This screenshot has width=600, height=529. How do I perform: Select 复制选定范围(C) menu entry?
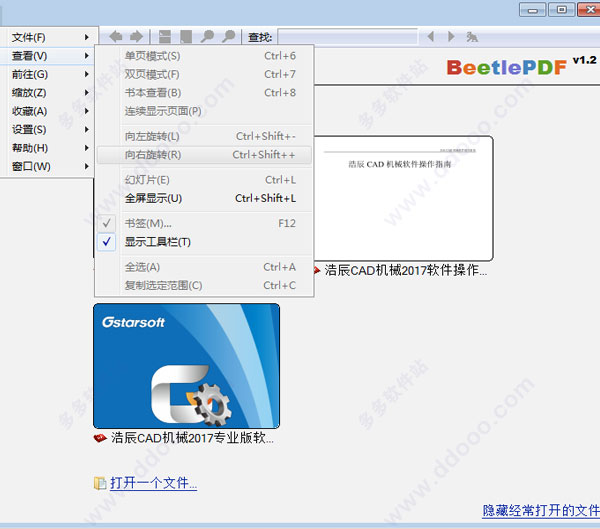point(204,286)
